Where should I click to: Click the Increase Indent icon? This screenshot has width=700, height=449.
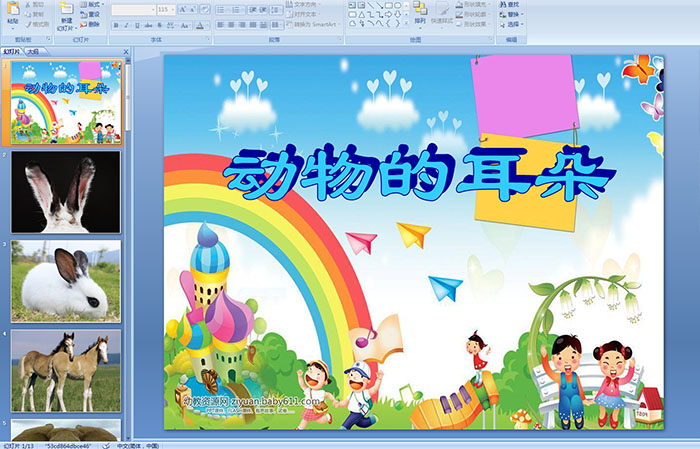point(263,10)
